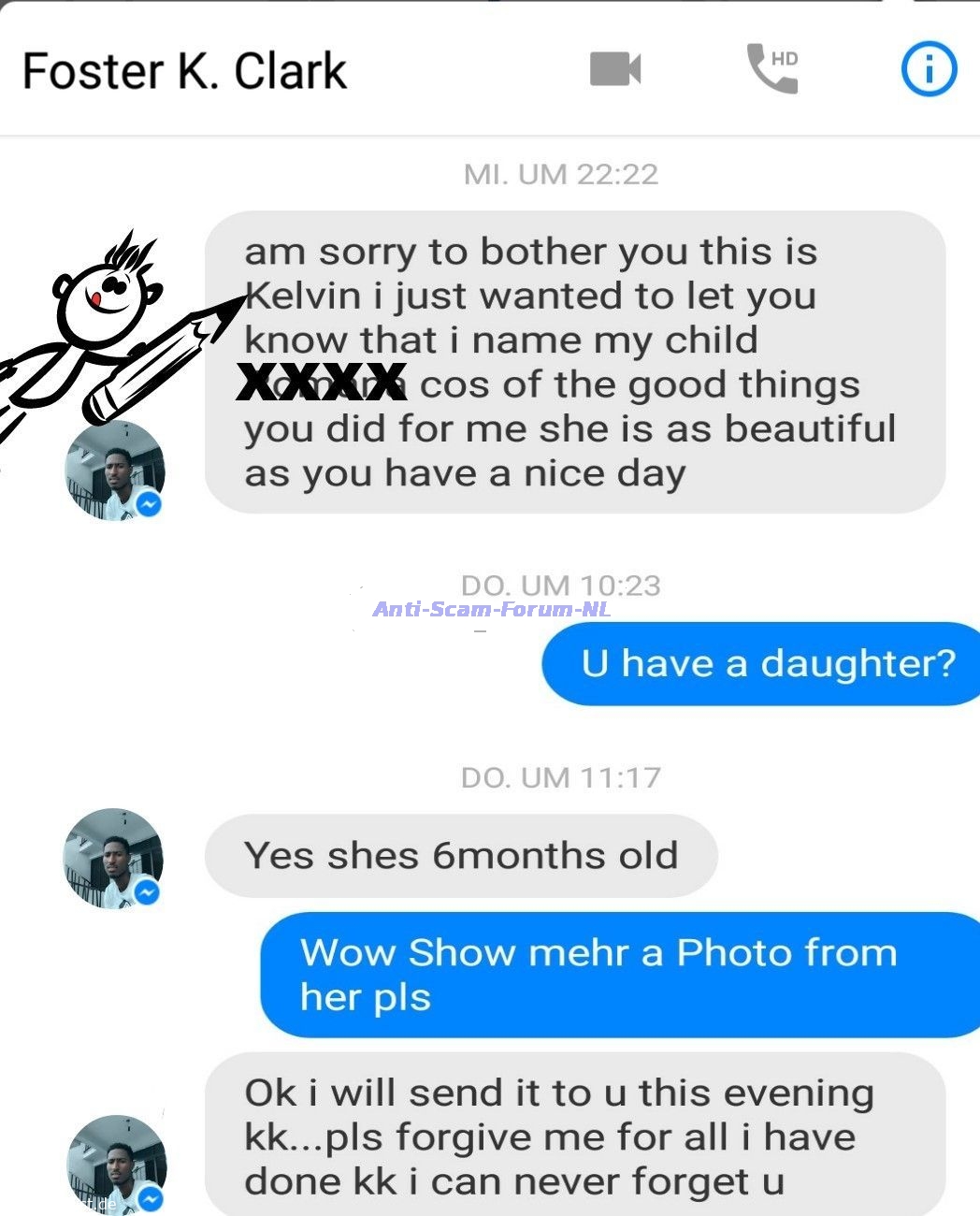Select 'Ok i will send it' message
The height and width of the screenshot is (1216, 980).
(x=575, y=1135)
